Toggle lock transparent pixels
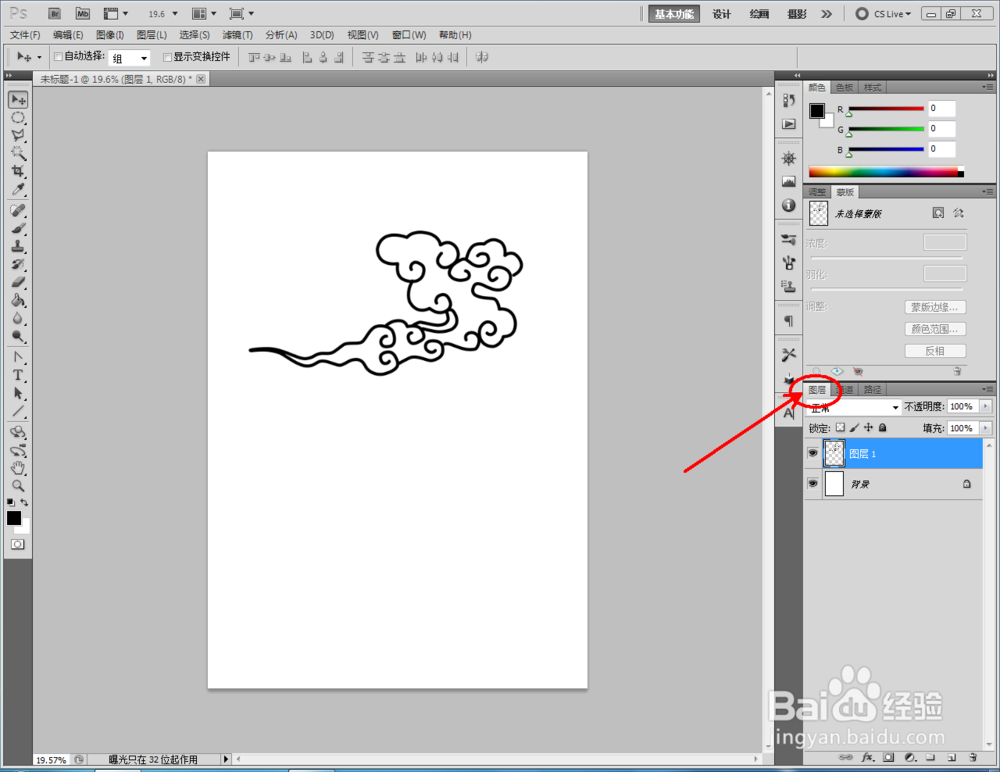The image size is (1000, 772). [841, 427]
